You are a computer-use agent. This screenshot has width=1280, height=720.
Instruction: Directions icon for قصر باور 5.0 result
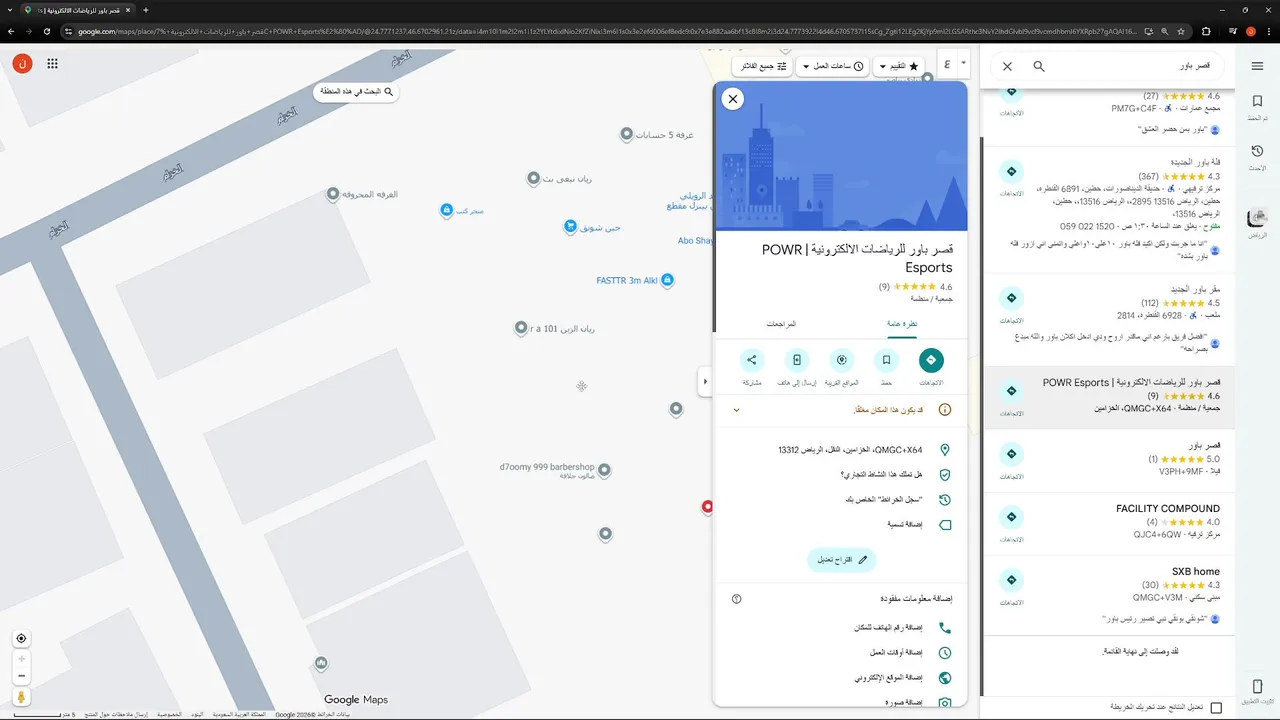(1012, 454)
